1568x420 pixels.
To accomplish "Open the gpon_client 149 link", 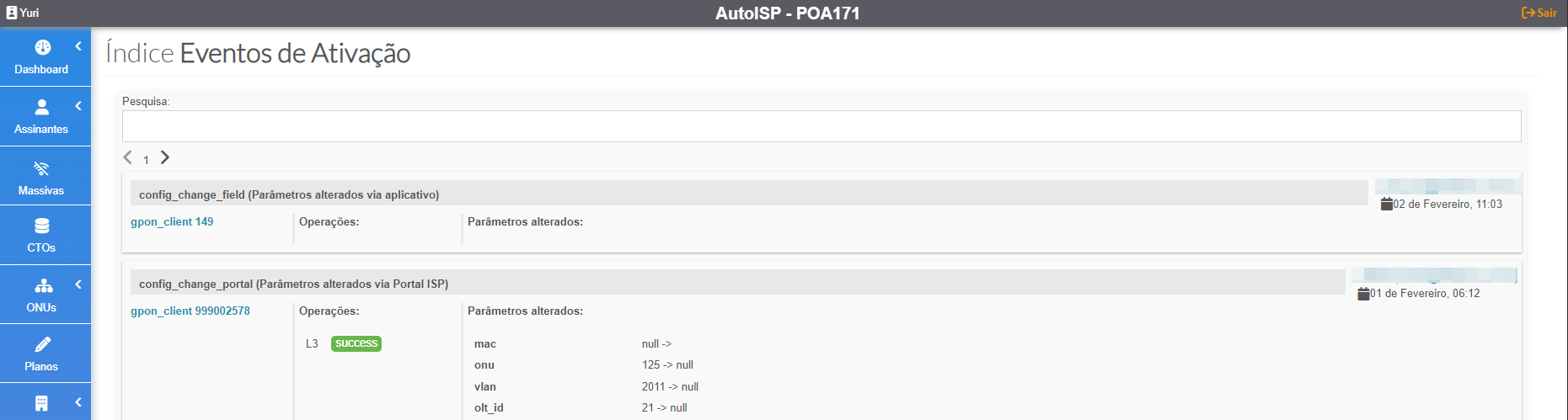I will [x=172, y=221].
